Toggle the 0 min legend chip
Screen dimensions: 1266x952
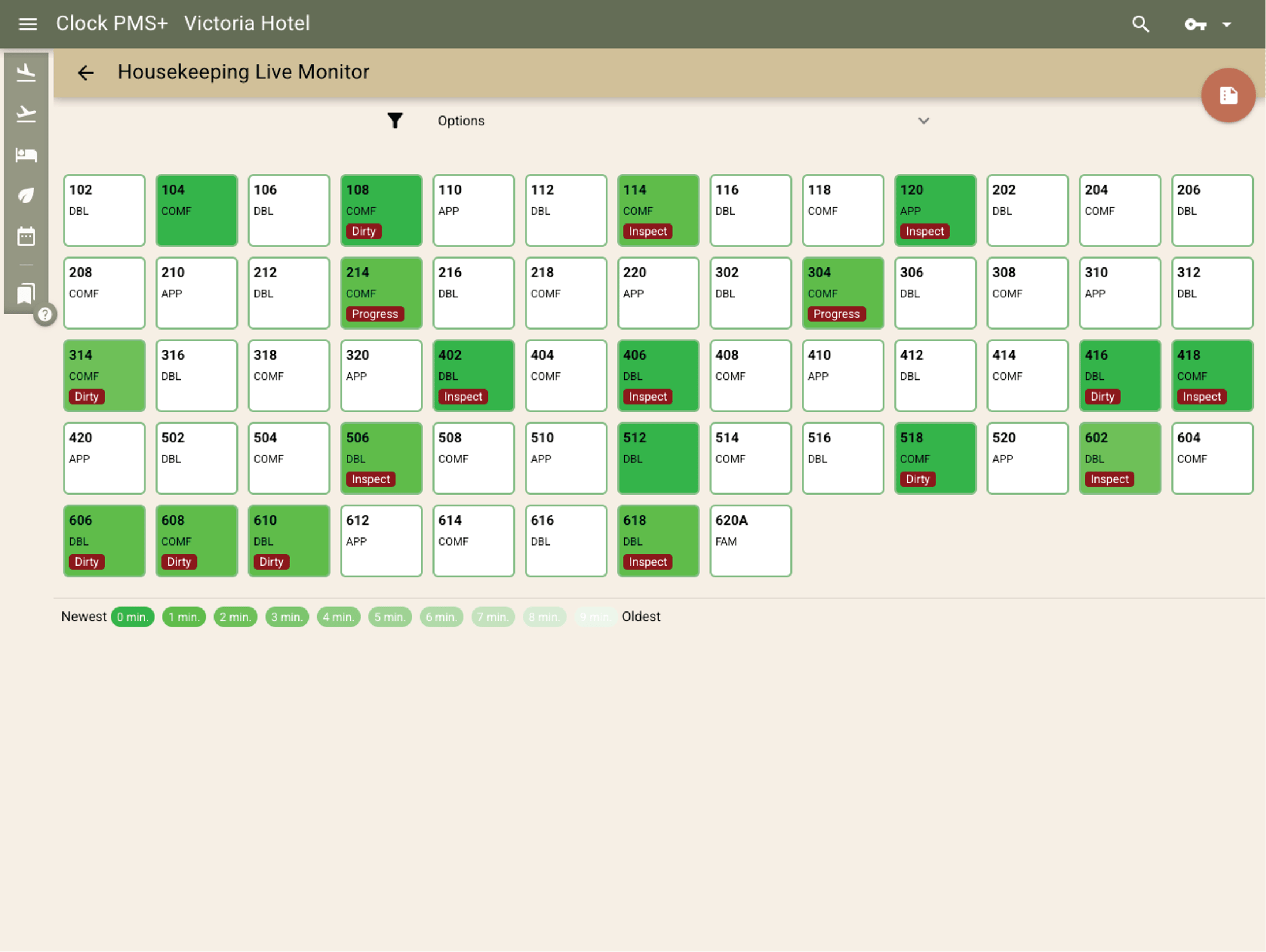(132, 616)
